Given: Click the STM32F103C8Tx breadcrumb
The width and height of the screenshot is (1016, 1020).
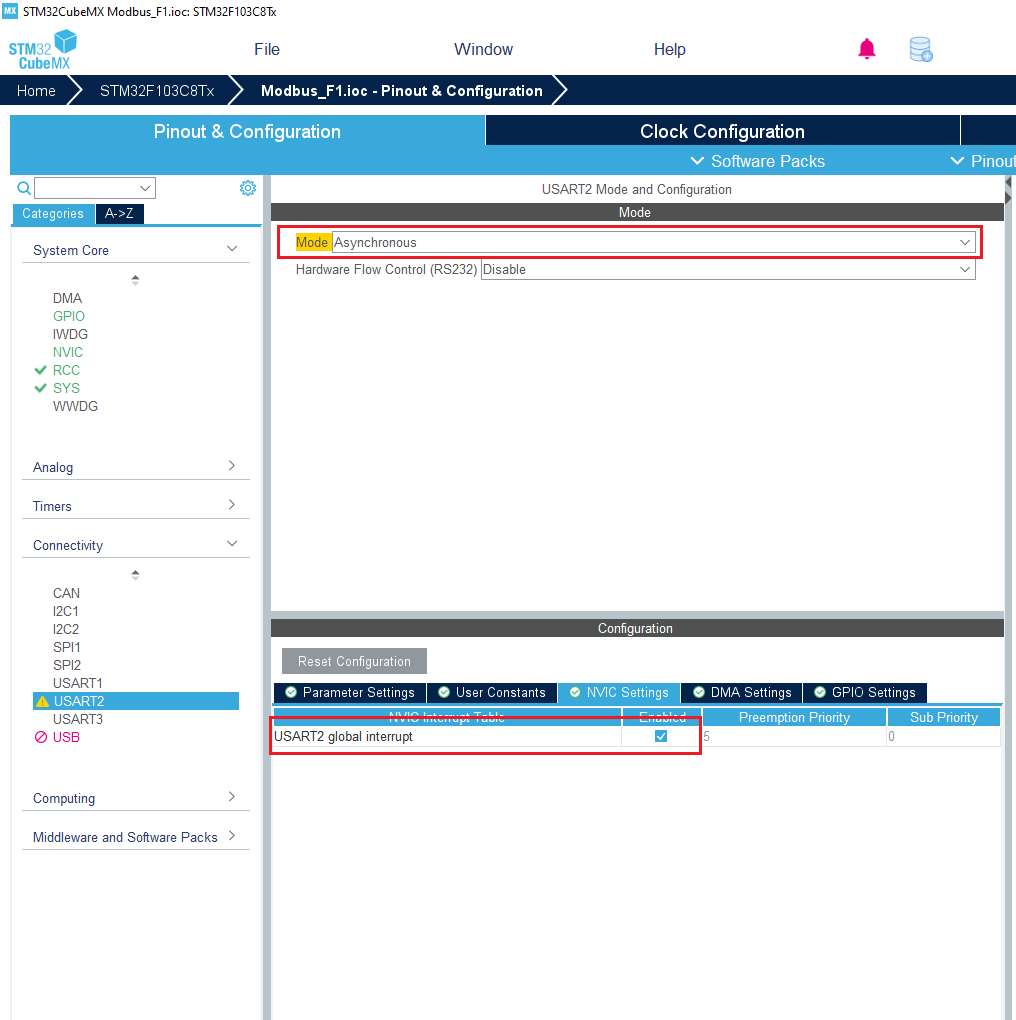Looking at the screenshot, I should click(x=157, y=90).
